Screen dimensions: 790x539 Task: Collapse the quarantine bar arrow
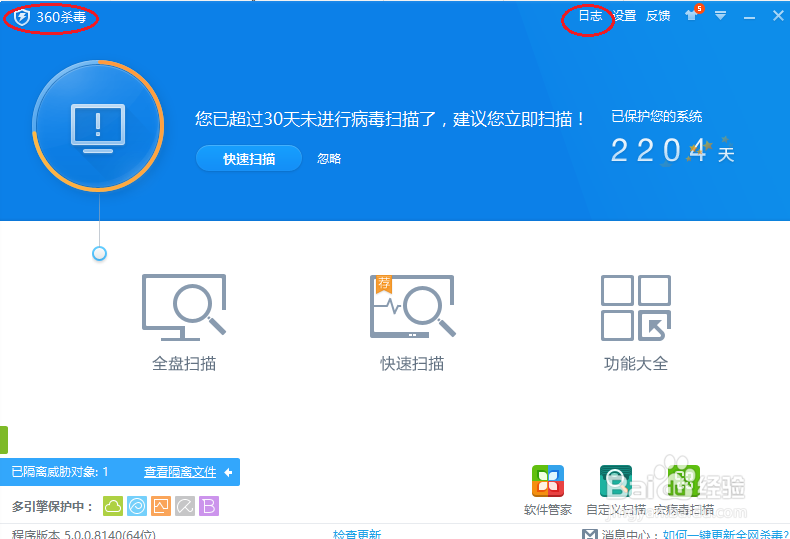[228, 472]
